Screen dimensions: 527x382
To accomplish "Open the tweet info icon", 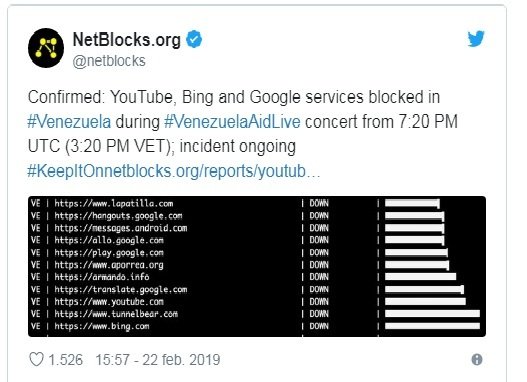I will [477, 359].
